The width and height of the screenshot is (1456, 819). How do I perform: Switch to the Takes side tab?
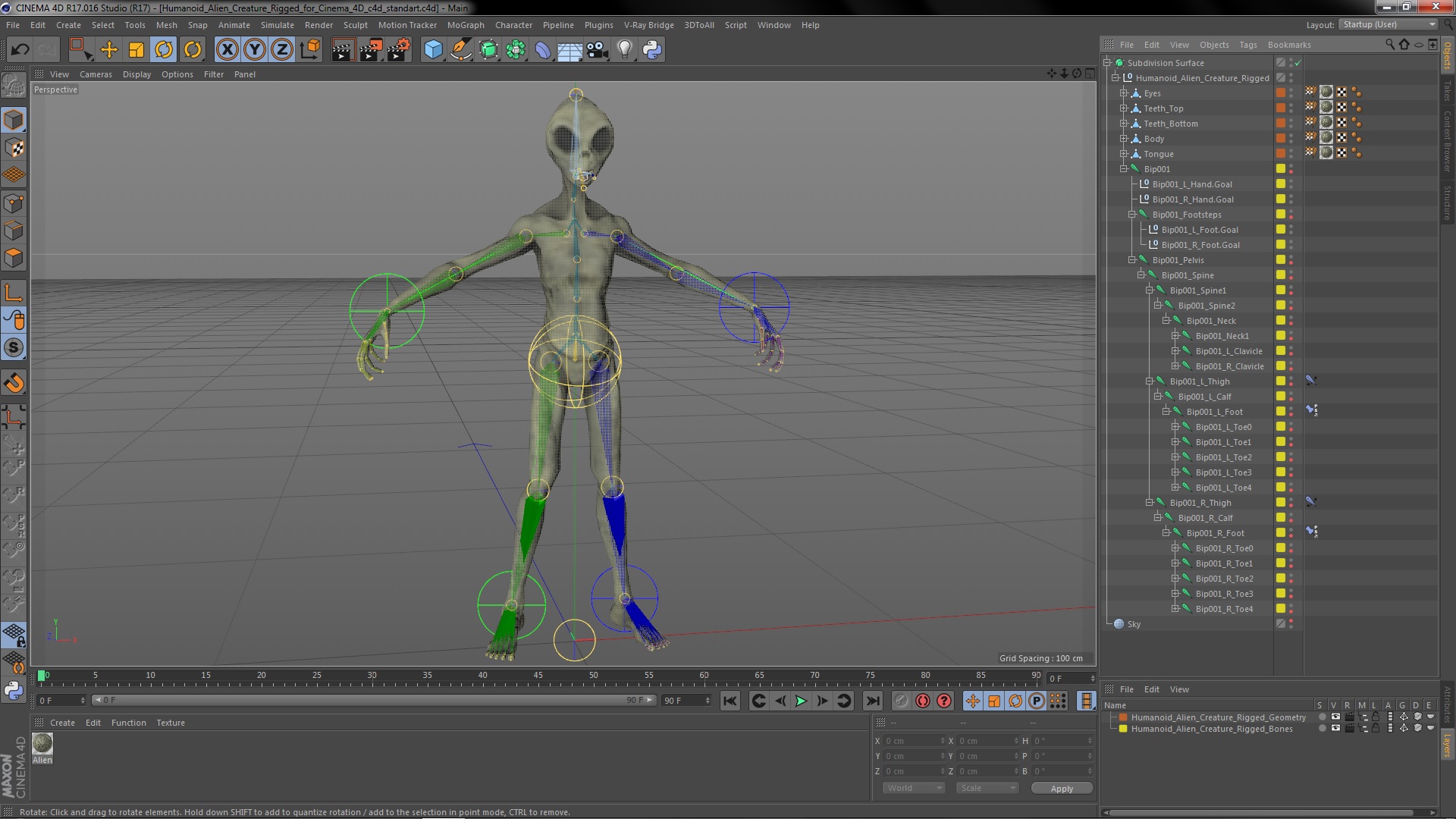1447,91
